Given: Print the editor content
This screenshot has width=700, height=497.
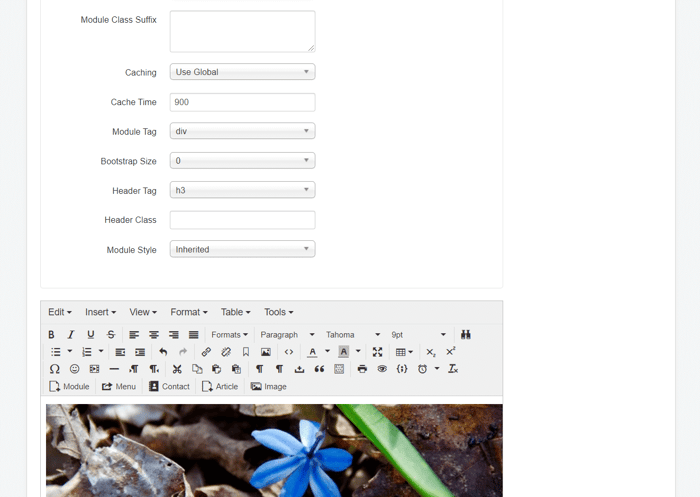Looking at the screenshot, I should 362,369.
